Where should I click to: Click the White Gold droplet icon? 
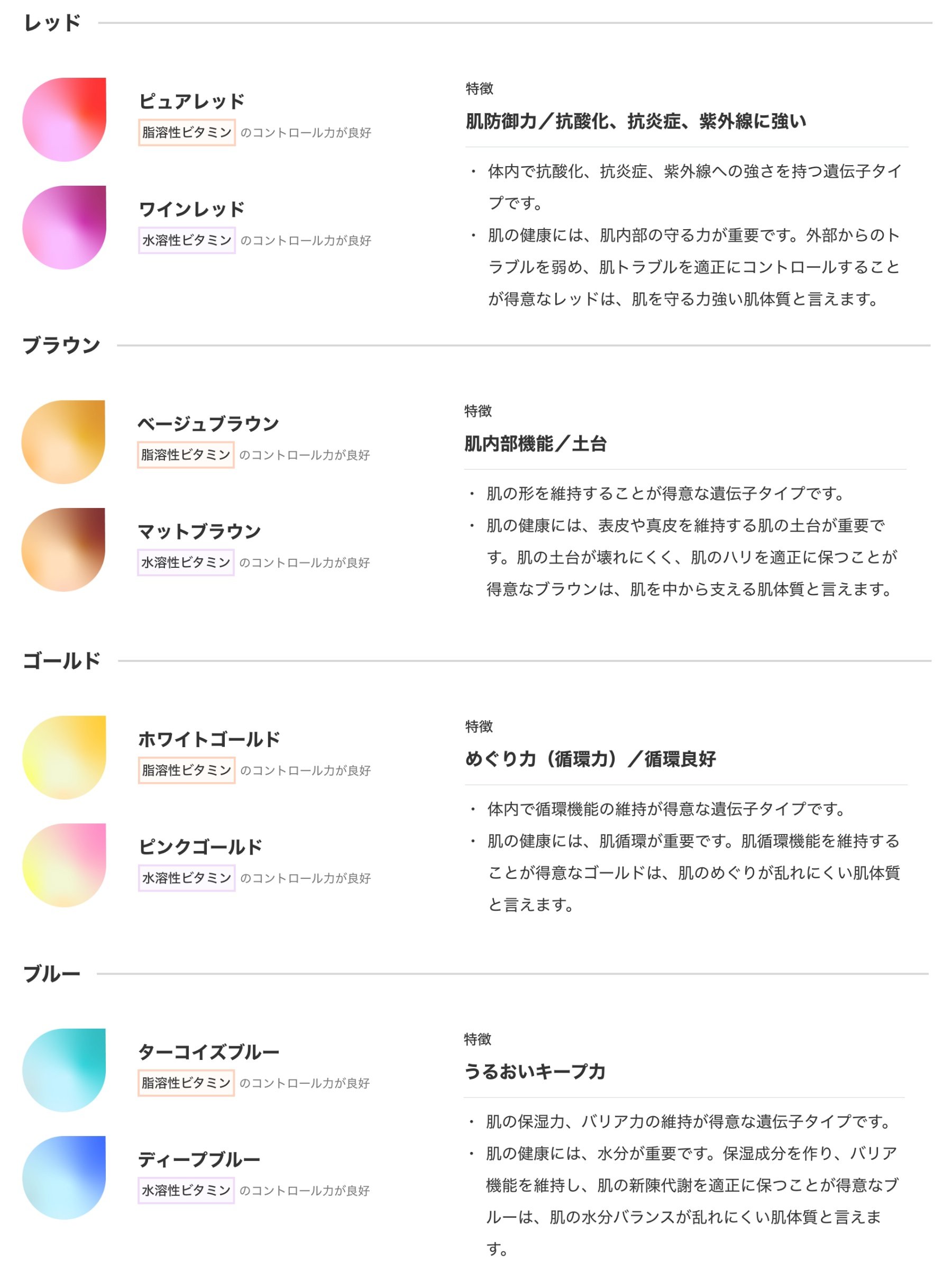pos(65,757)
